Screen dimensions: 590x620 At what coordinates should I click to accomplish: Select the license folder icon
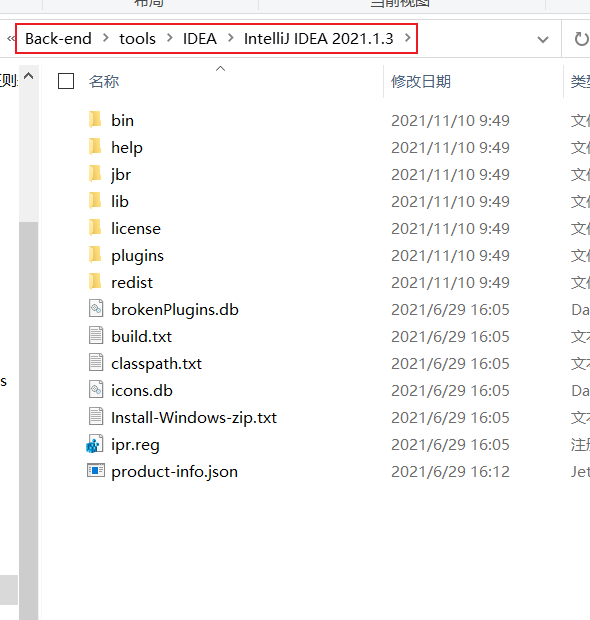pos(95,228)
